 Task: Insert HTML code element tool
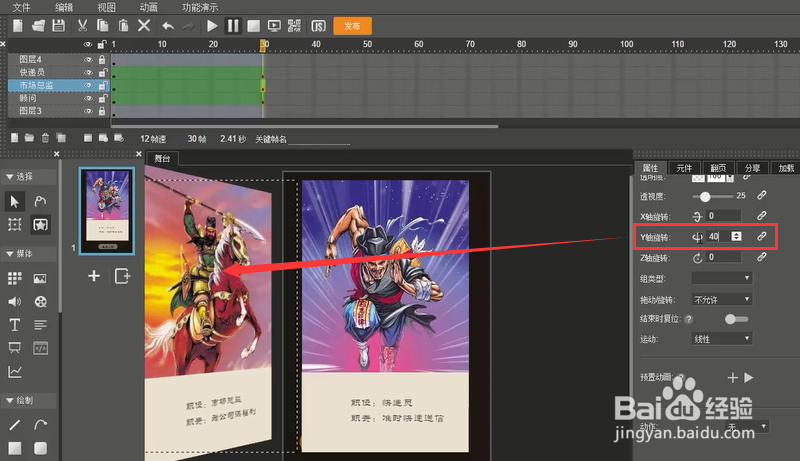click(40, 348)
